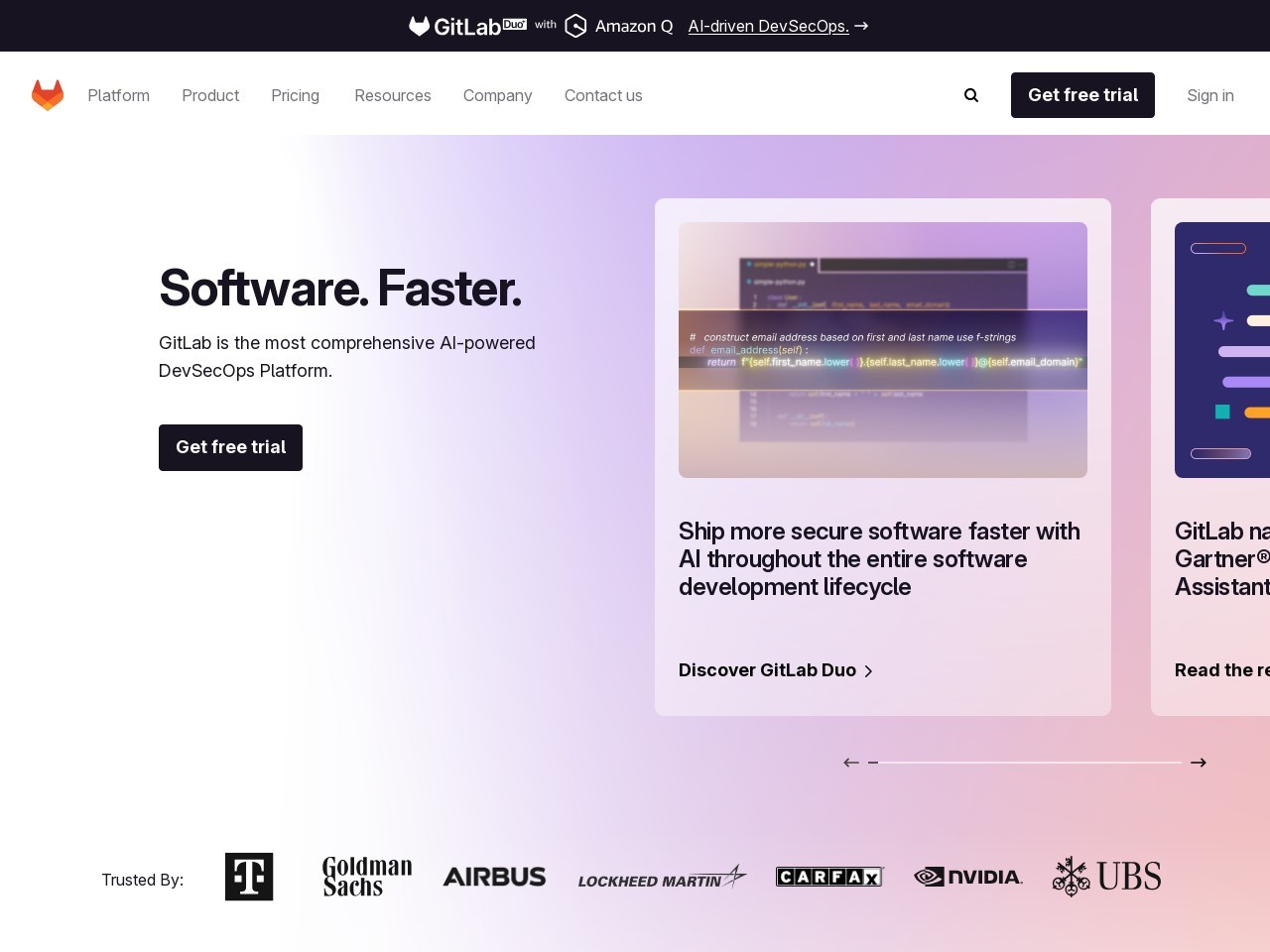Expand the Product navigation menu

click(x=210, y=95)
